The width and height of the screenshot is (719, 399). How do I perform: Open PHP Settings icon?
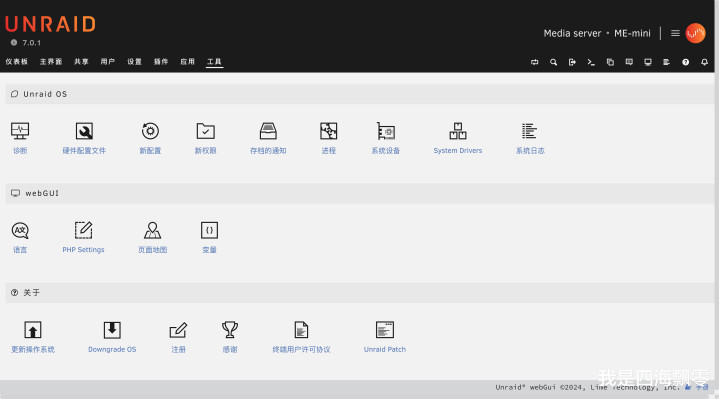pos(83,230)
